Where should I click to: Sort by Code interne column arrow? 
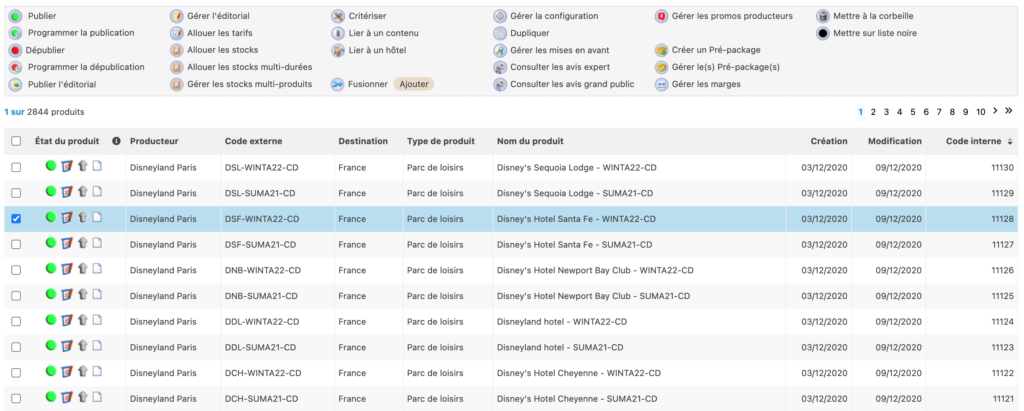[1009, 141]
